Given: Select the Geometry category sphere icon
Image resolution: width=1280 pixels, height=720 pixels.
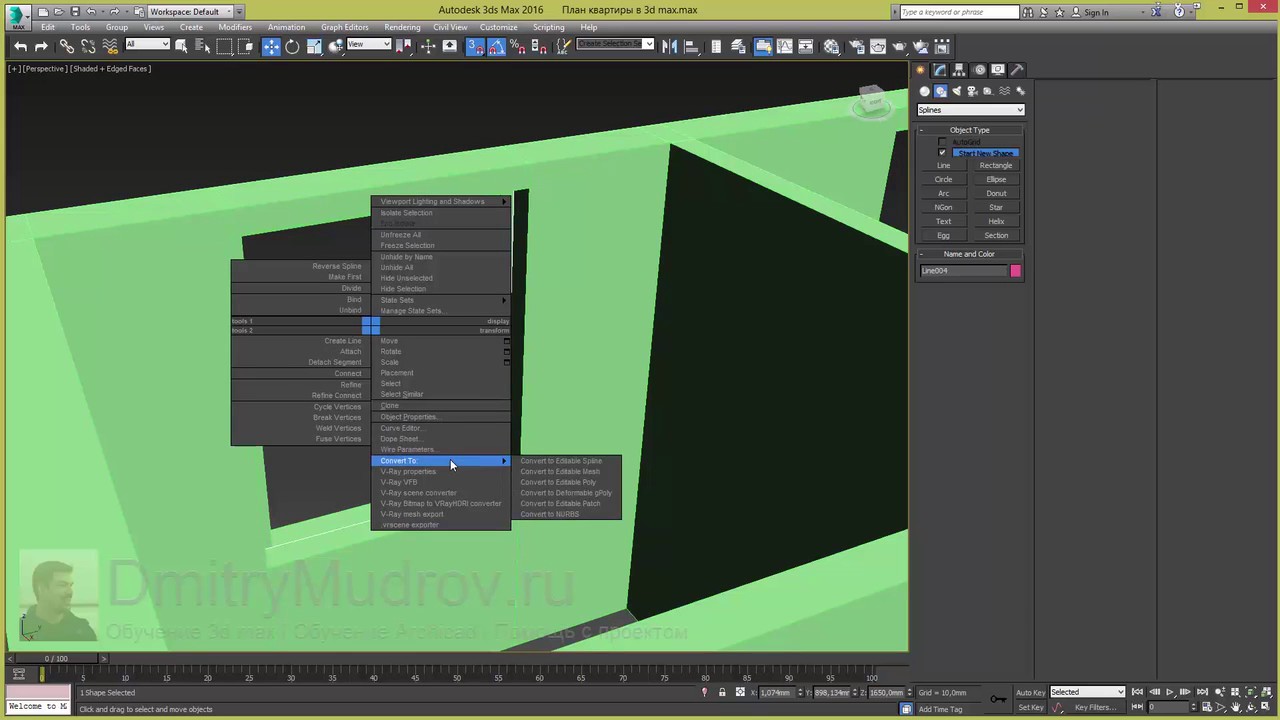Looking at the screenshot, I should point(925,91).
